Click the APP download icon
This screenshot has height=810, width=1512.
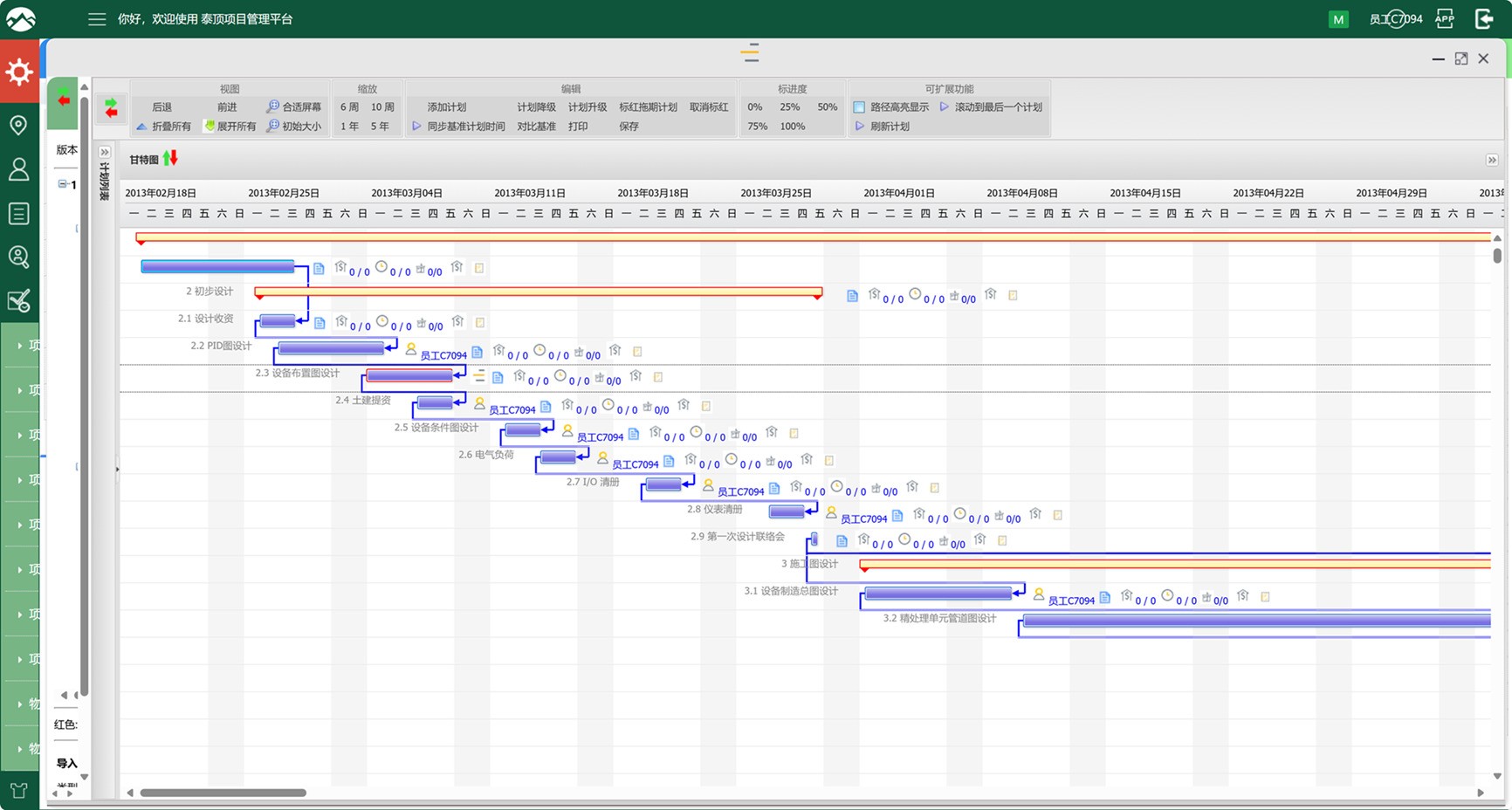point(1445,18)
